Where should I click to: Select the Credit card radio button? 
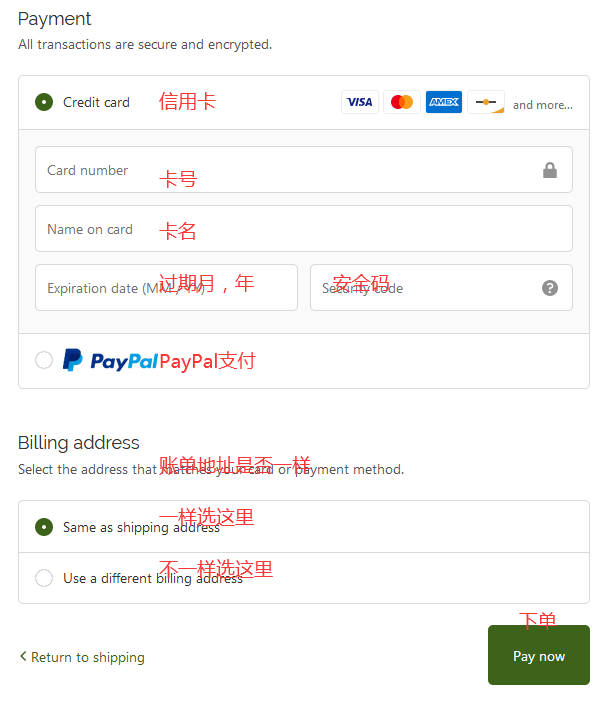pyautogui.click(x=44, y=102)
